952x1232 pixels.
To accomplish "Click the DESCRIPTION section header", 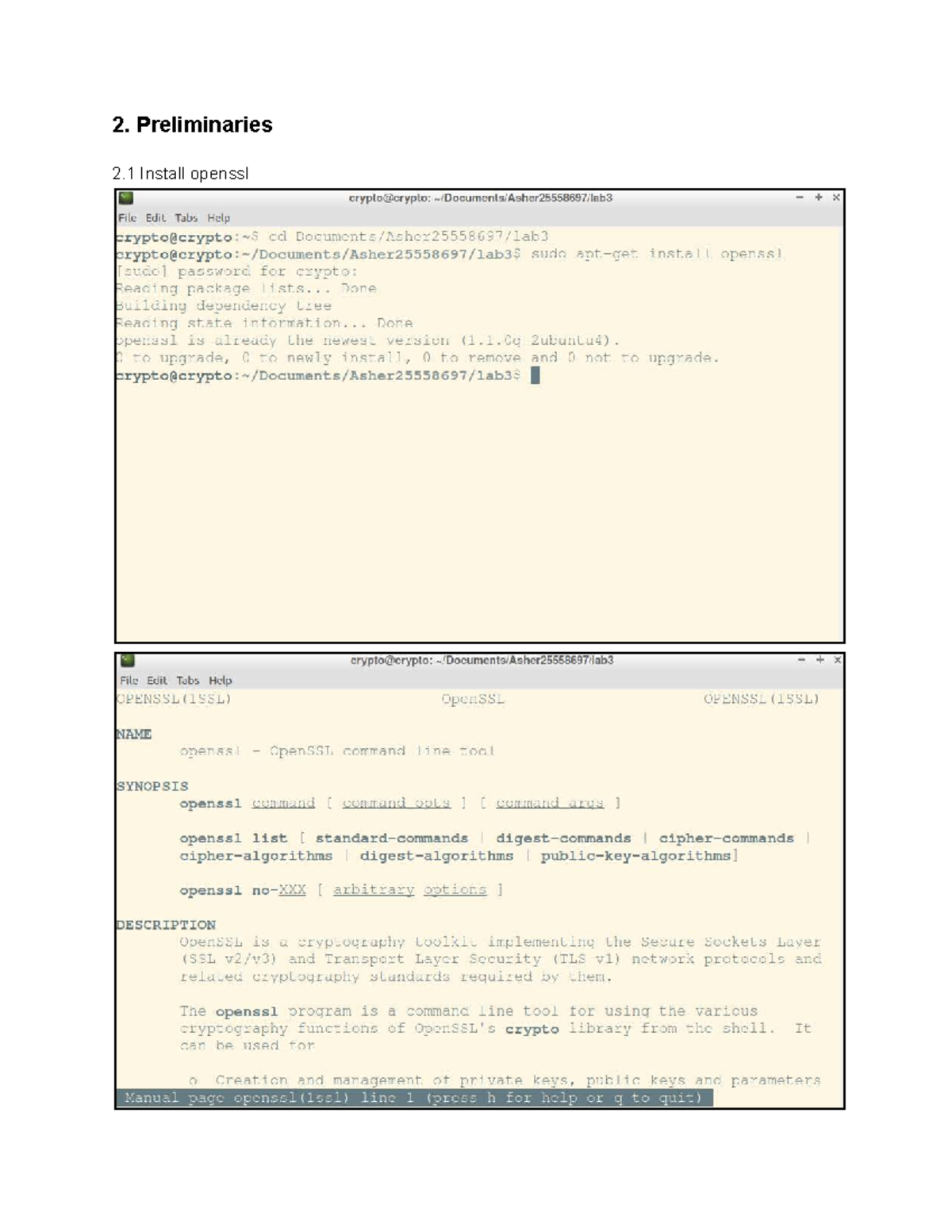I will pos(166,925).
